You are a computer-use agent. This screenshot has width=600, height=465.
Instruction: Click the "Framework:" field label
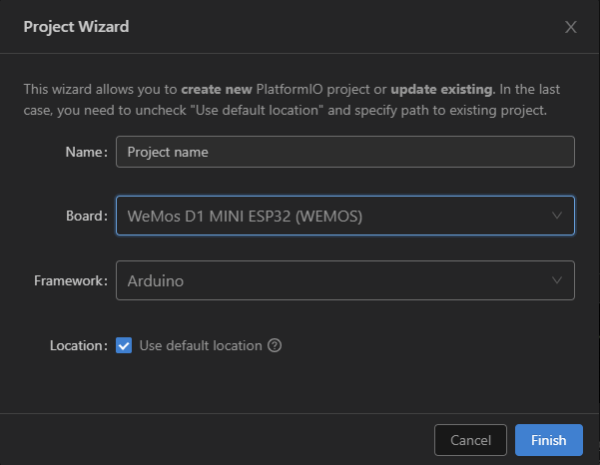pyautogui.click(x=71, y=281)
